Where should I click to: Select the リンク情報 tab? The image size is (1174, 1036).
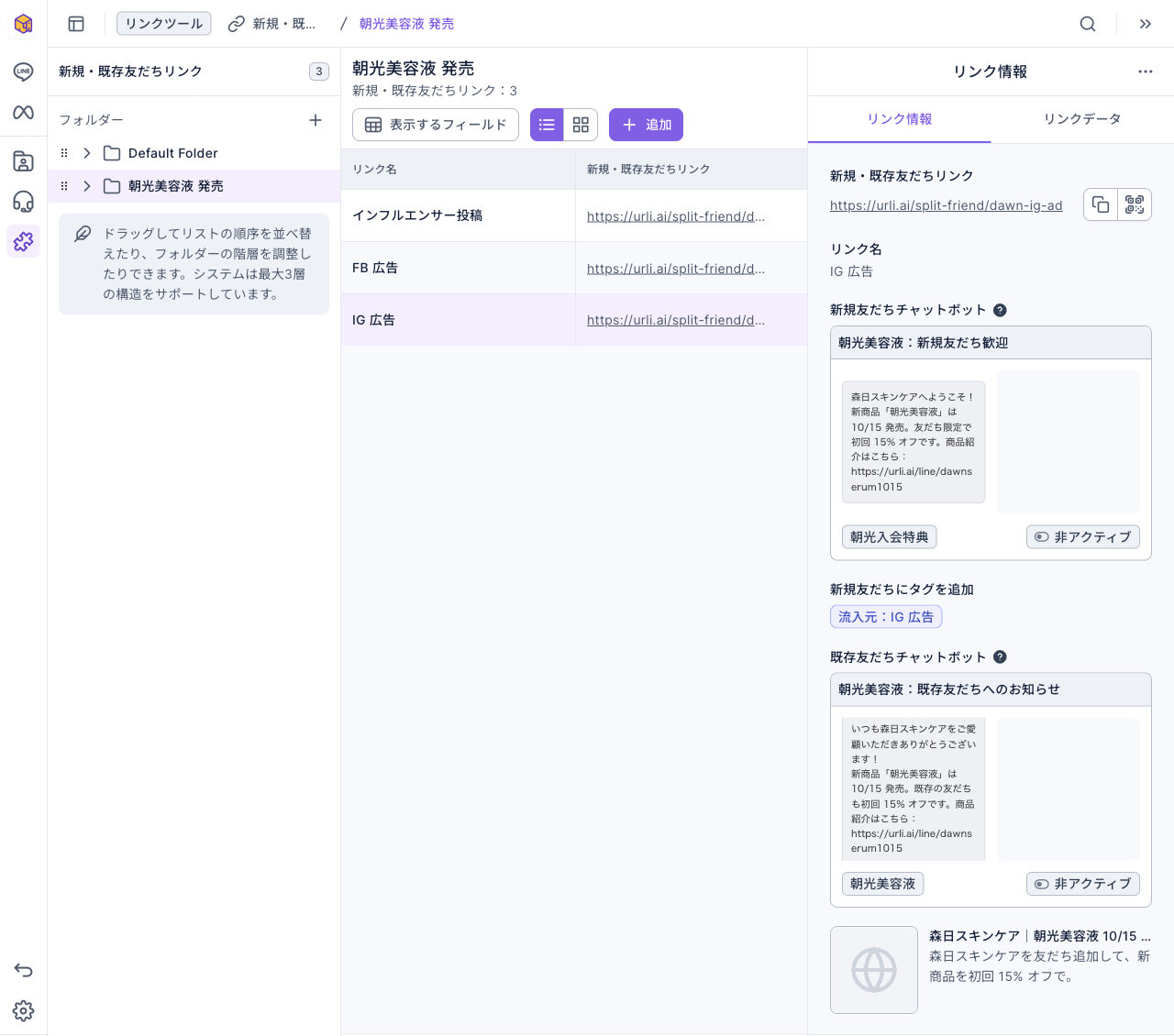(900, 119)
